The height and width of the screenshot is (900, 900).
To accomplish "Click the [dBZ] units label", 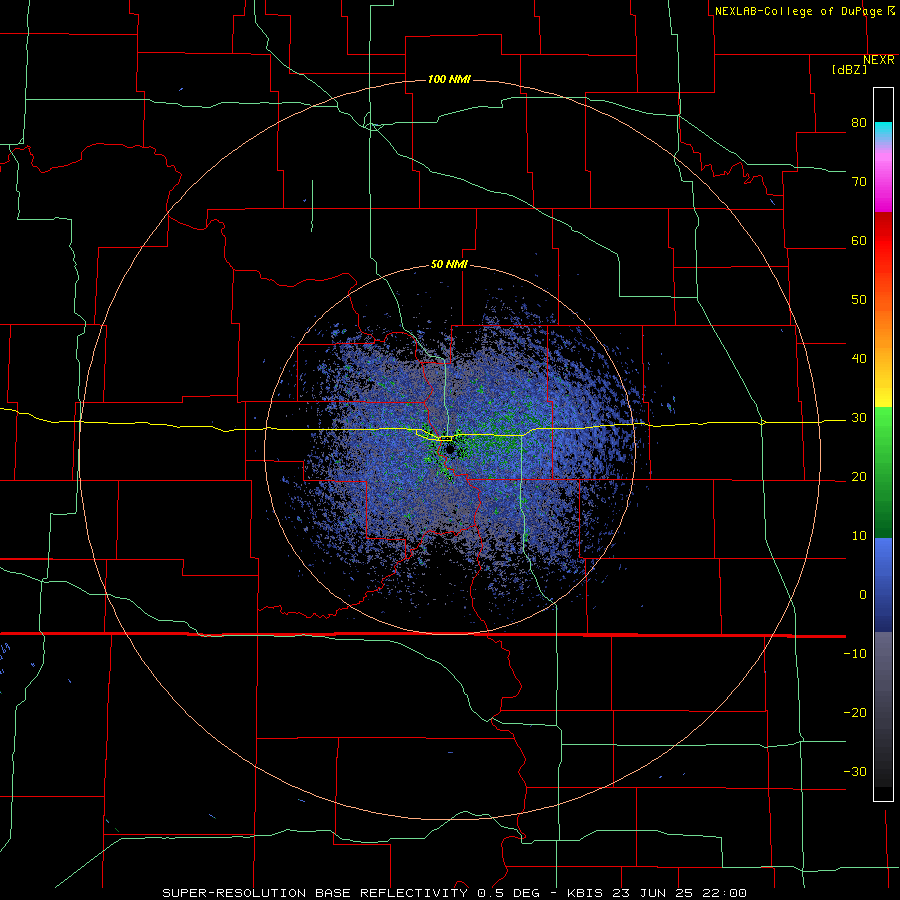I will [x=849, y=70].
